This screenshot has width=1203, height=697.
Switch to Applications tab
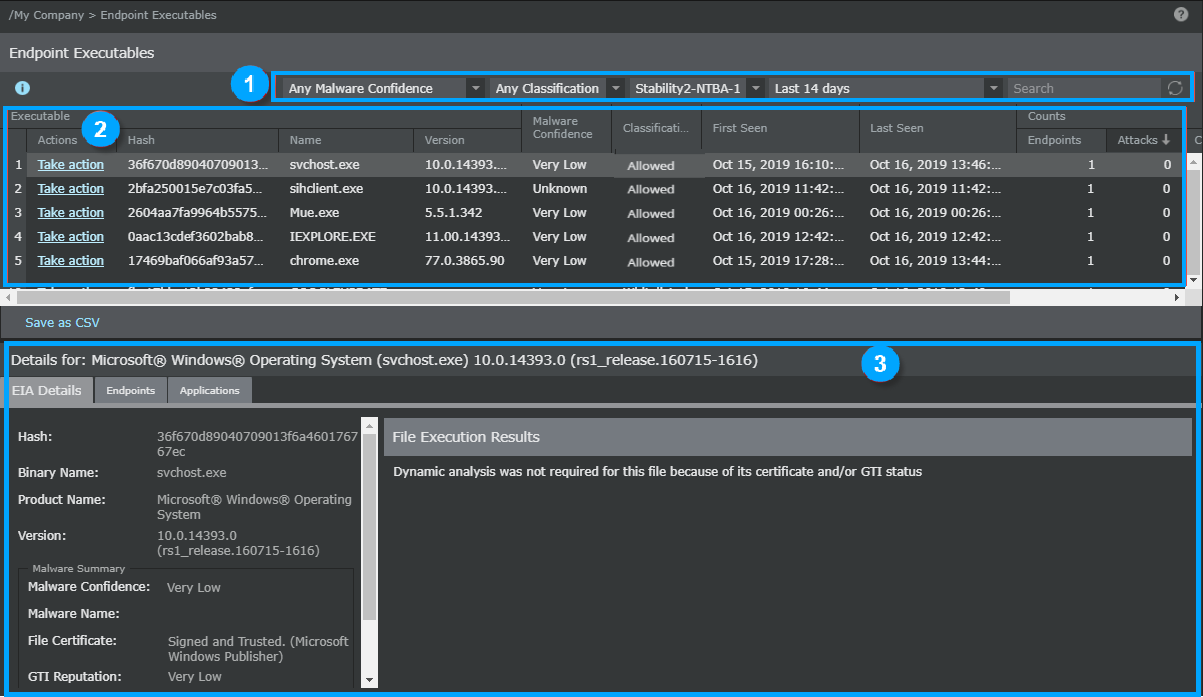click(210, 390)
